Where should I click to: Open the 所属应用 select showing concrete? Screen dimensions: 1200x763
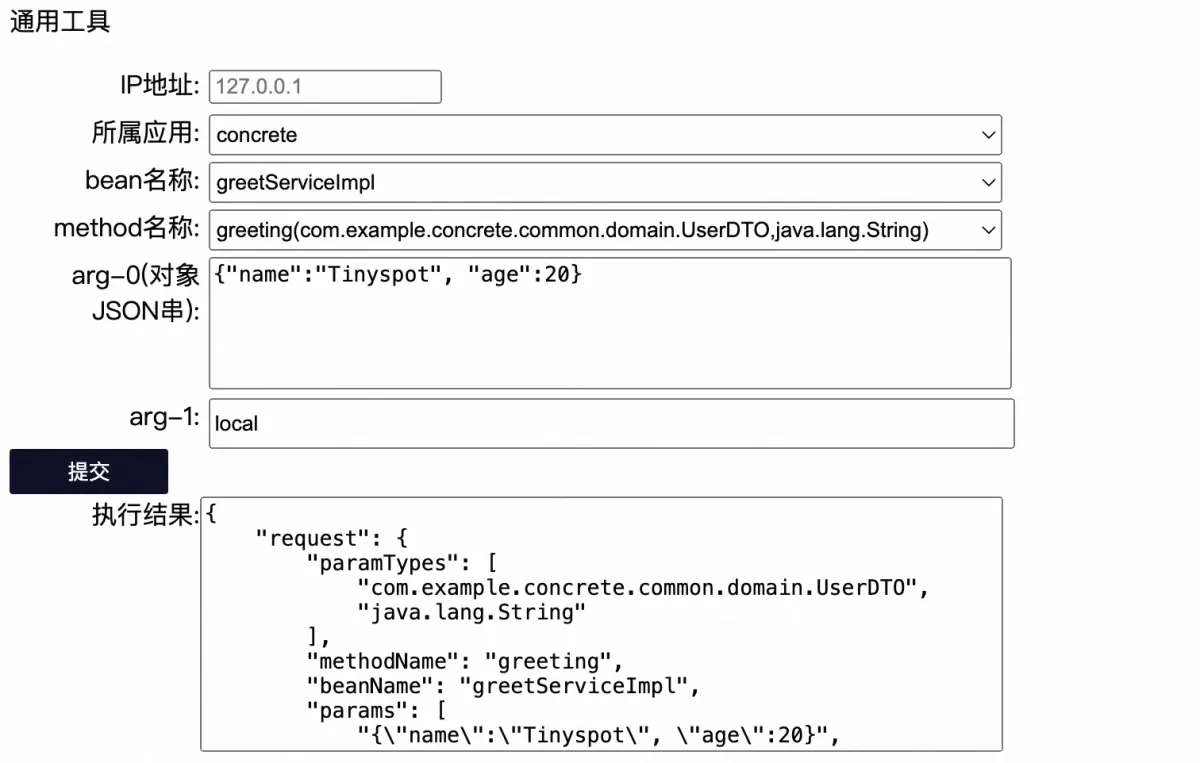[605, 134]
